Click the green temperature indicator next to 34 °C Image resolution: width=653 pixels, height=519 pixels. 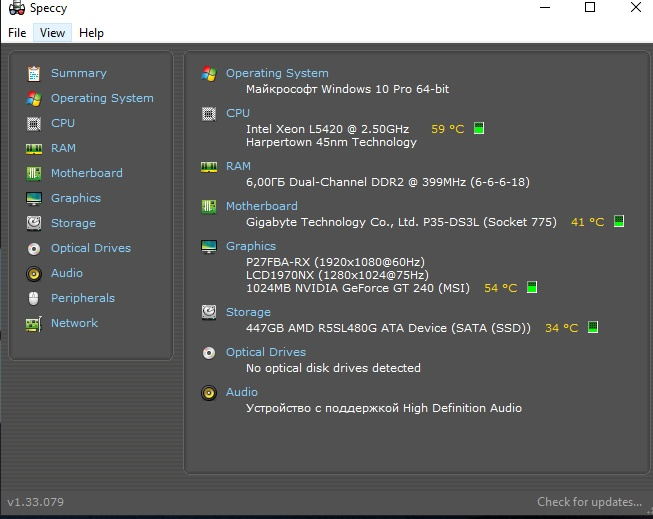tap(593, 327)
